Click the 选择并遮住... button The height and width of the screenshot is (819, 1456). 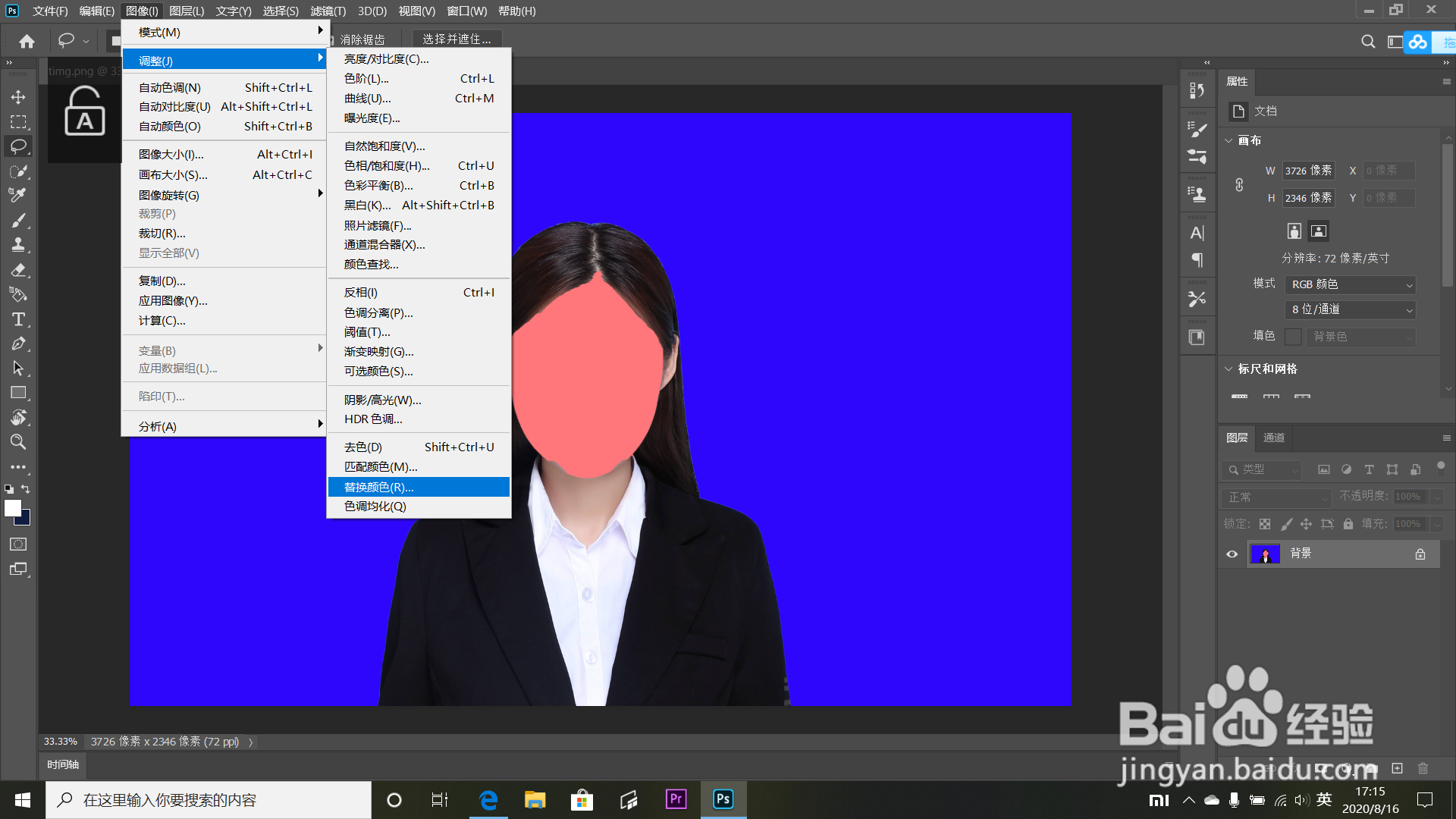point(457,39)
